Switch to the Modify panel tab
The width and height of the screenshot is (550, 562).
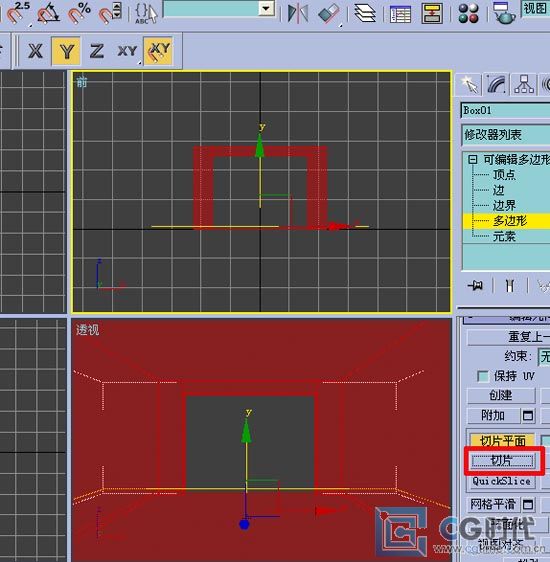[496, 84]
